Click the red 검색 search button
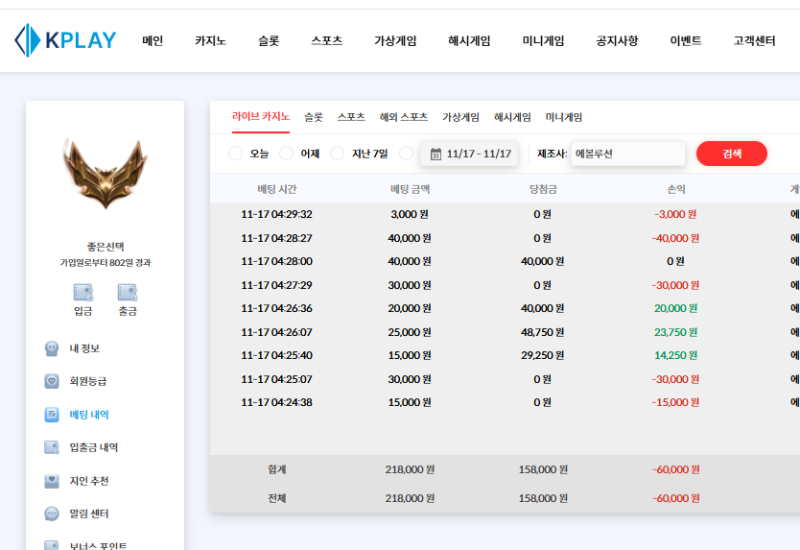The width and height of the screenshot is (800, 550). (732, 154)
